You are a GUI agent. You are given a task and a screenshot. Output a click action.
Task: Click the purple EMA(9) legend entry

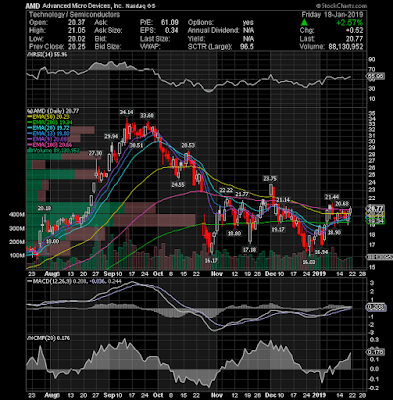tap(47, 139)
